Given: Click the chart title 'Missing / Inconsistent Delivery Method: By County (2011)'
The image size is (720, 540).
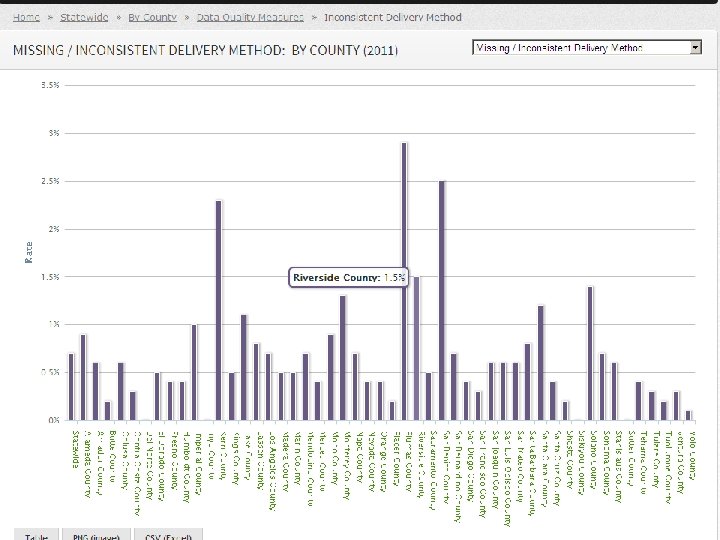Looking at the screenshot, I should 205,50.
